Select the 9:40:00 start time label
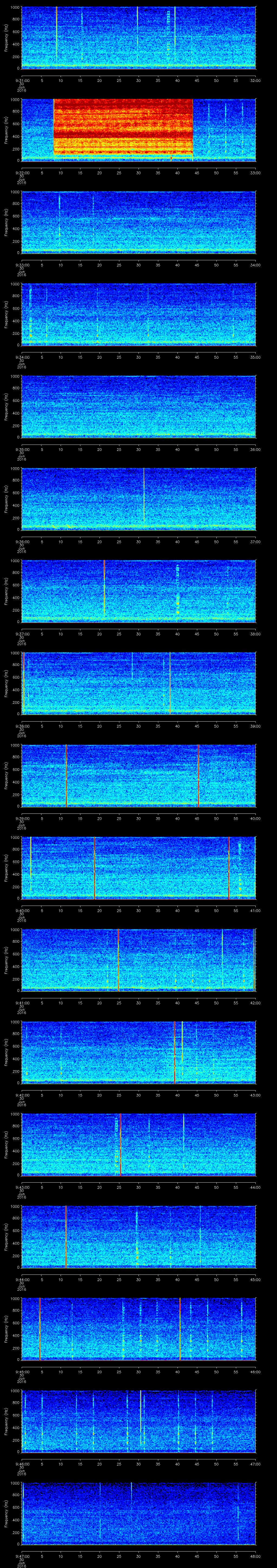The width and height of the screenshot is (277, 1568). [x=22, y=910]
